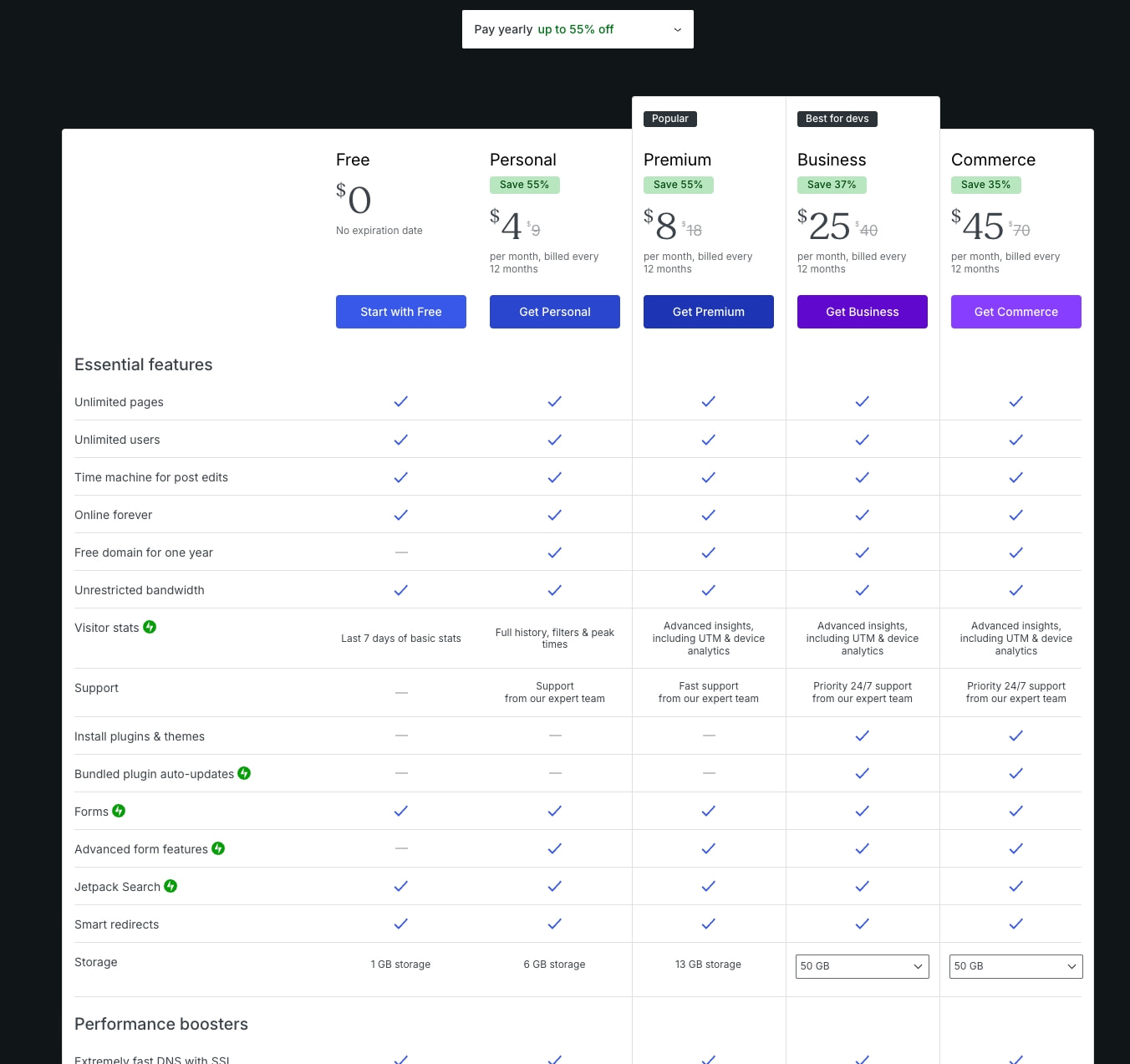Click the Free plan dash for Free domain for one year

click(x=401, y=552)
